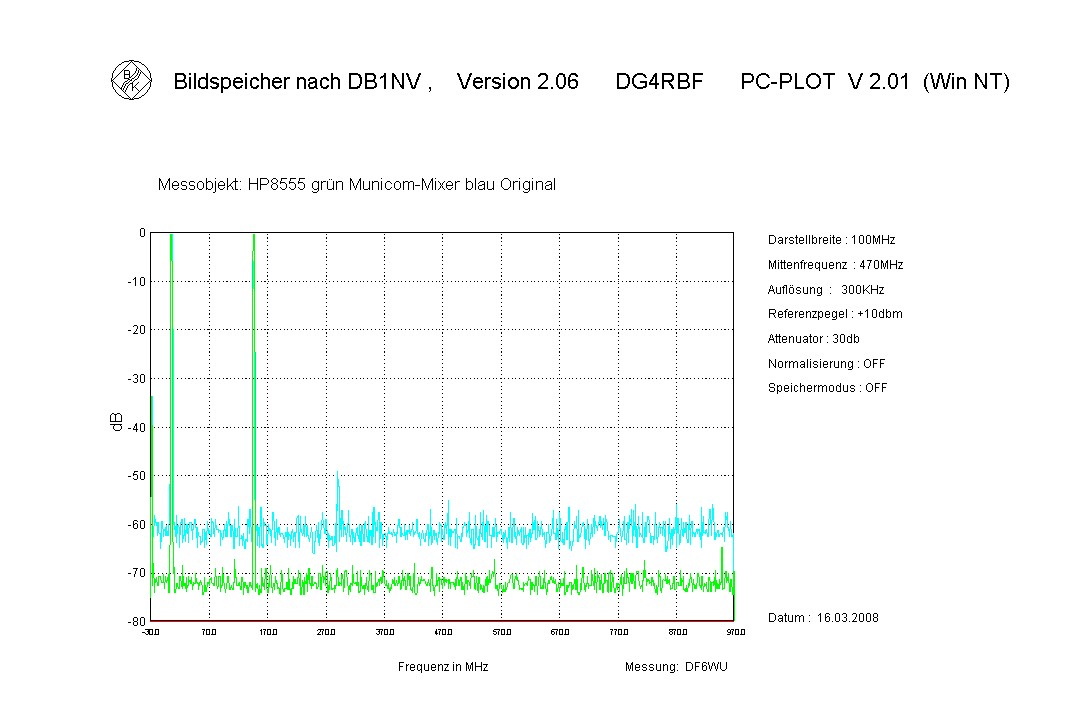Click the 'Frequenz in MHz' axis label
Viewport: 1085px width, 716px height.
[x=443, y=667]
